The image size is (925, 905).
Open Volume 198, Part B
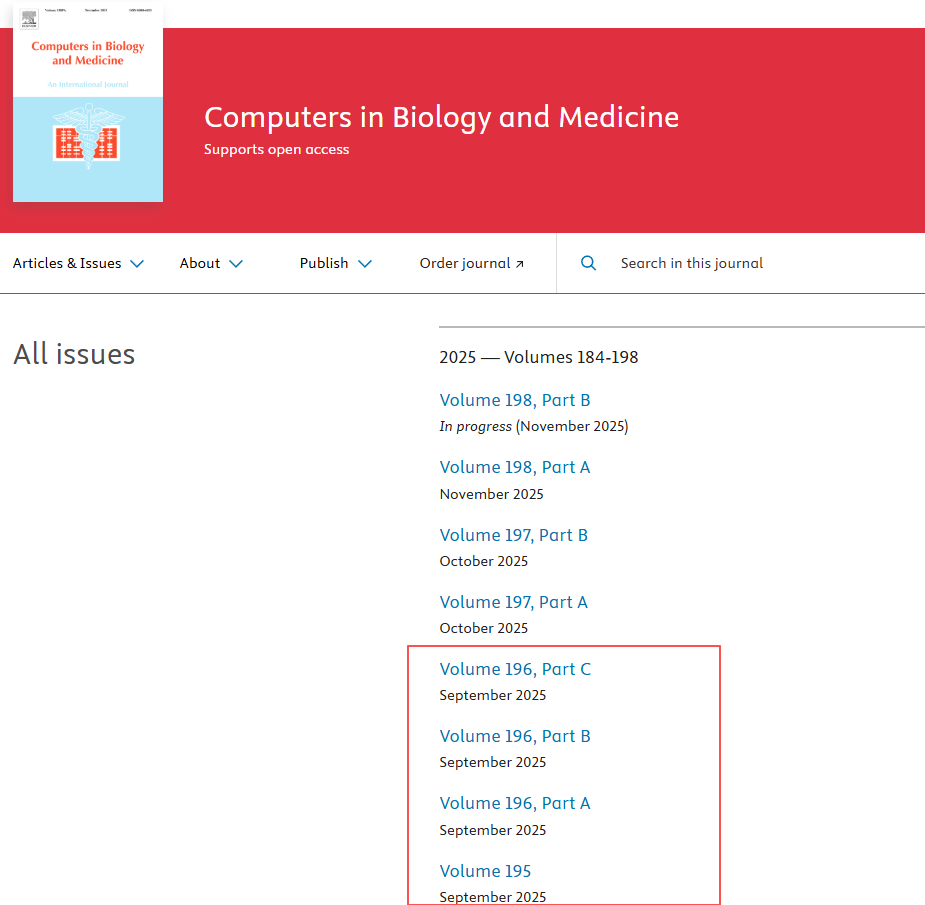515,400
